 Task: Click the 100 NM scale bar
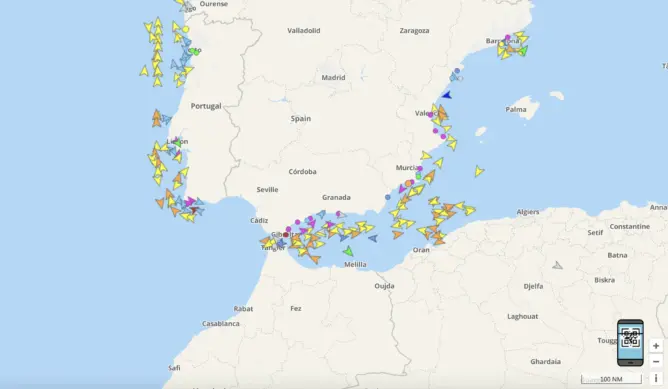point(611,379)
